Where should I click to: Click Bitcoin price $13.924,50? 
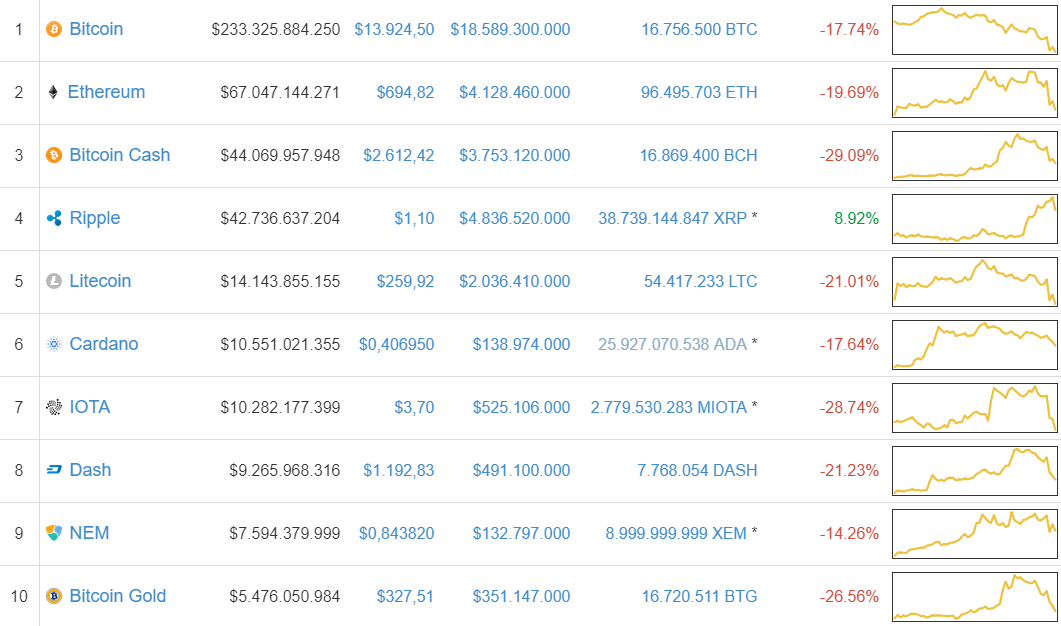(x=394, y=29)
